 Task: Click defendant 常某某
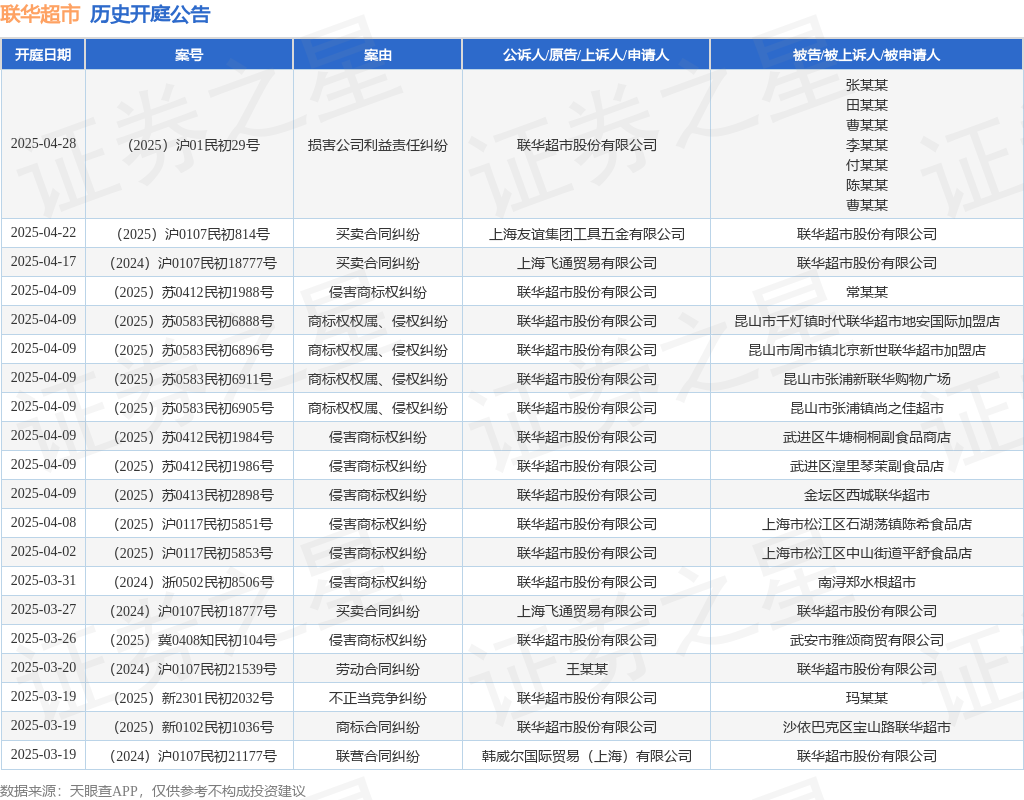(867, 292)
